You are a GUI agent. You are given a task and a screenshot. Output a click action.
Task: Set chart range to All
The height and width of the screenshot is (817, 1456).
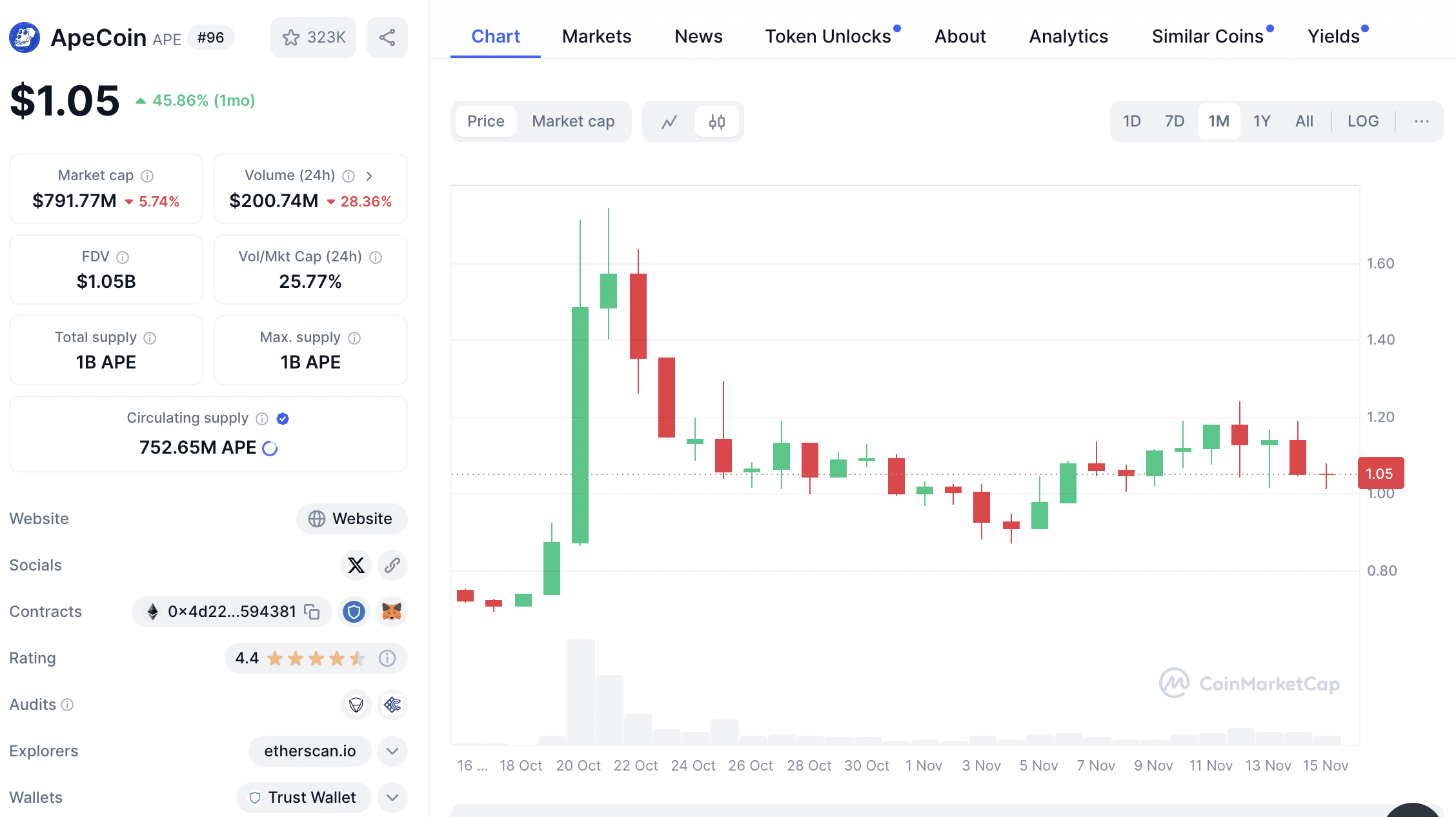1304,121
